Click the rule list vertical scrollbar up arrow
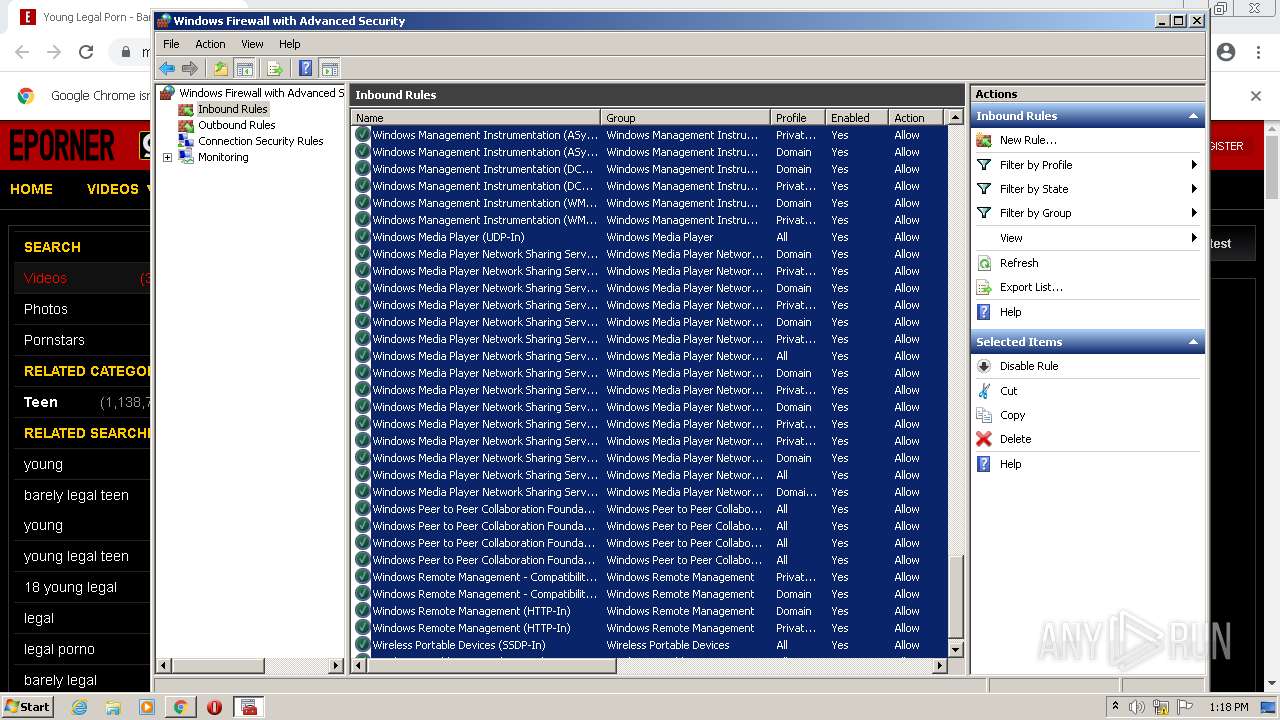Viewport: 1280px width, 720px height. (955, 118)
